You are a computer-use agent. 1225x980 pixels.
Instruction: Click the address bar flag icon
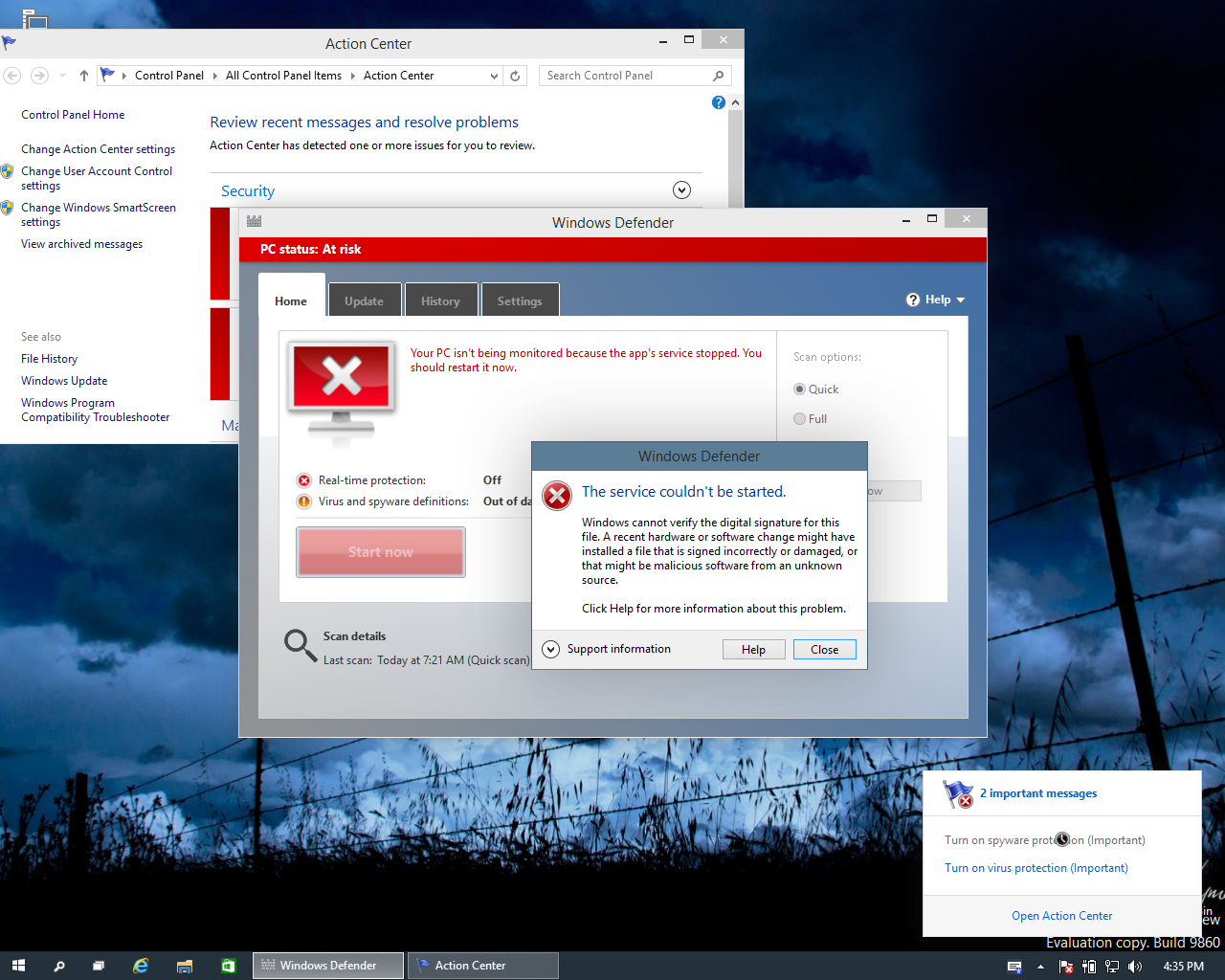[x=107, y=75]
